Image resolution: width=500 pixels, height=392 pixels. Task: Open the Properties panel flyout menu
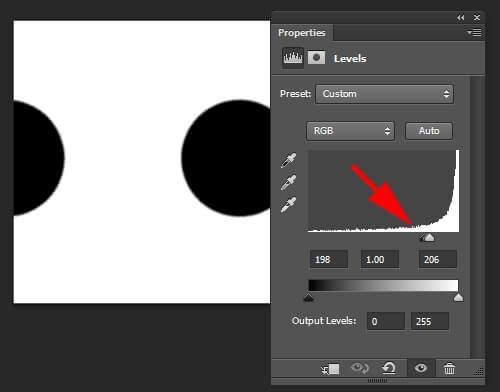pyautogui.click(x=475, y=33)
